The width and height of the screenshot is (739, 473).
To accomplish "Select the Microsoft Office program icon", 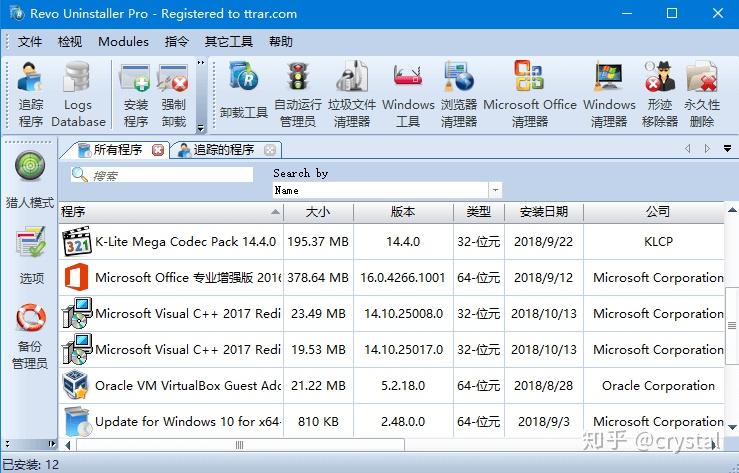I will (76, 277).
